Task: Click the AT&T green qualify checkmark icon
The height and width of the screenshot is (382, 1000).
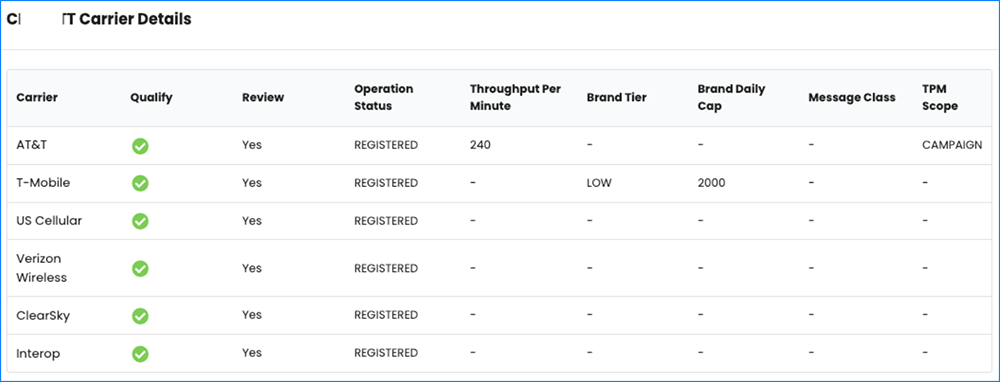Action: (x=140, y=146)
